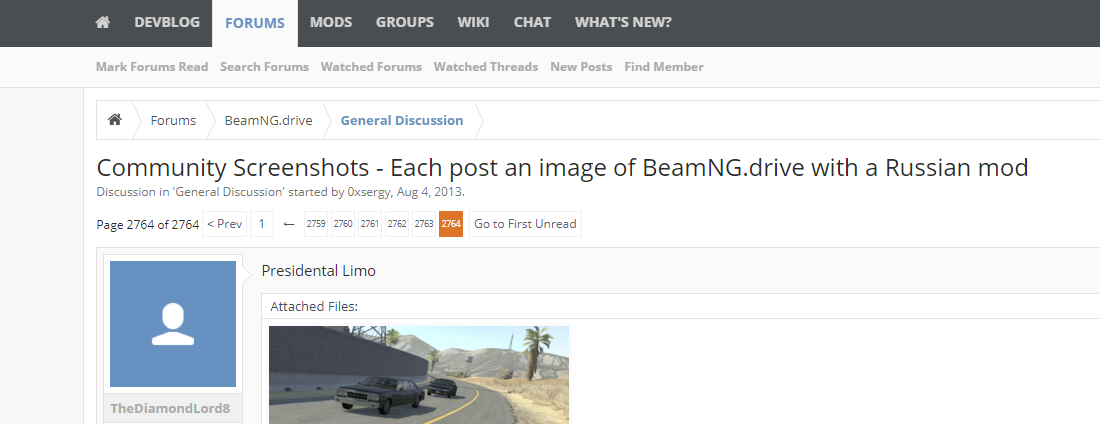
Task: Go to page 1
Action: [262, 224]
